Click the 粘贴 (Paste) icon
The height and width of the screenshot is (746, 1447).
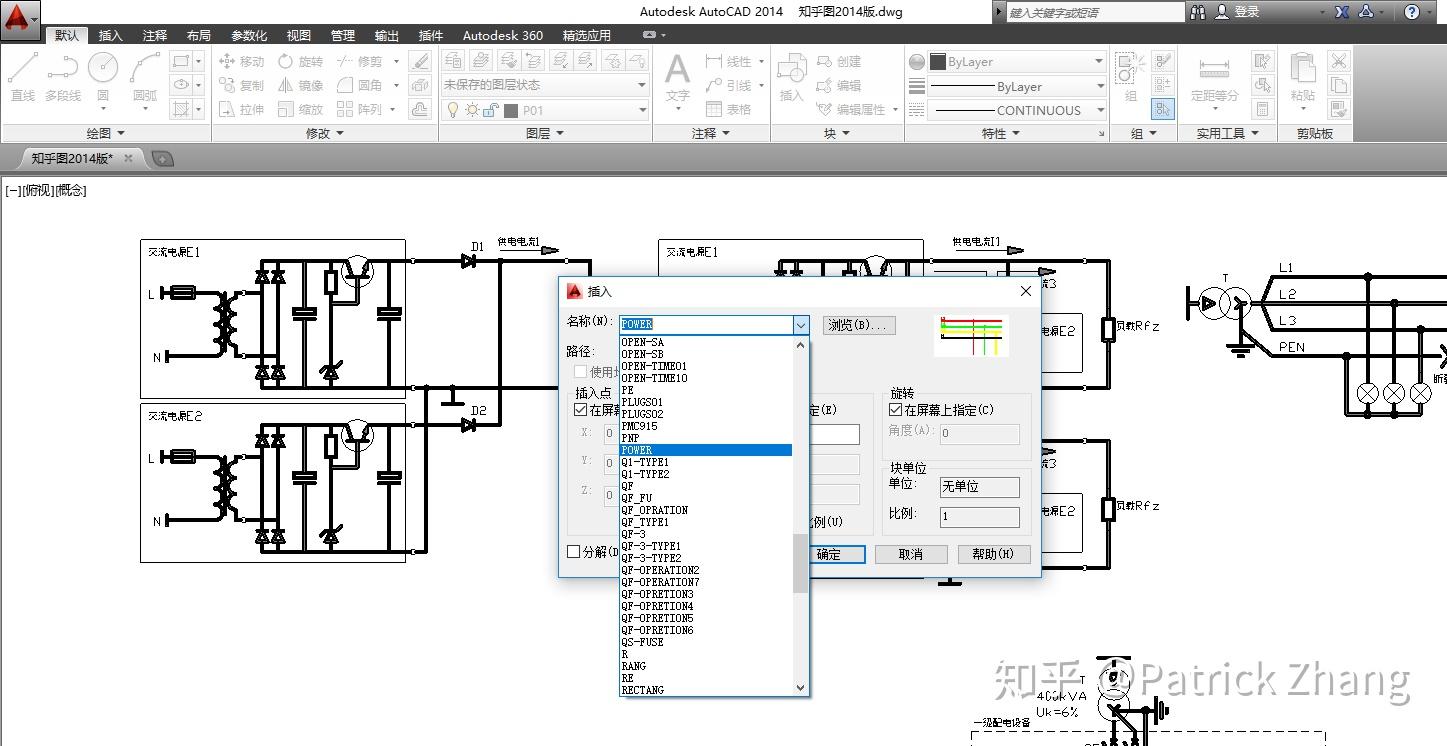(x=1302, y=76)
